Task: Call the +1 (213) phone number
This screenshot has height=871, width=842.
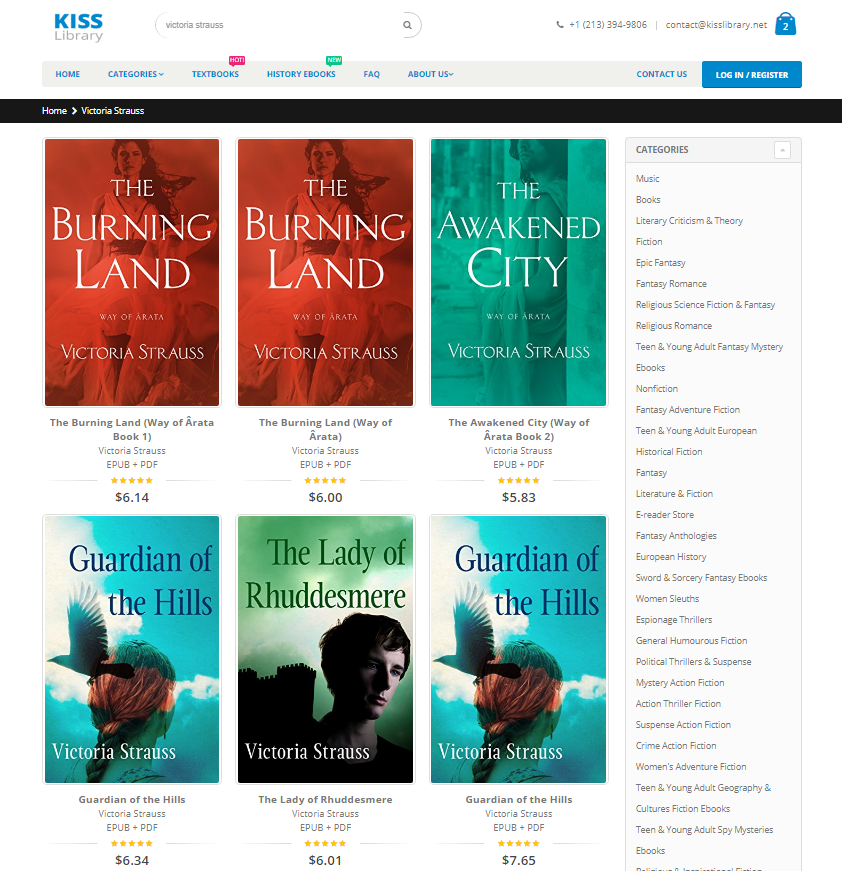Action: click(608, 25)
